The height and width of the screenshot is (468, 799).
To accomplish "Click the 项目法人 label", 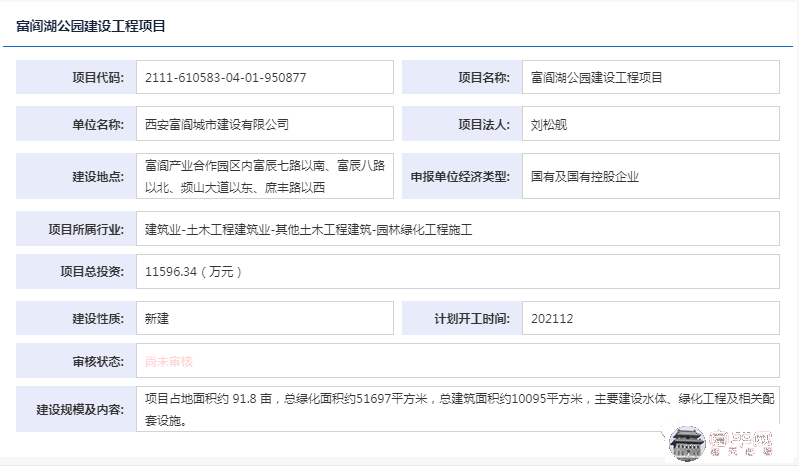I will 484,124.
